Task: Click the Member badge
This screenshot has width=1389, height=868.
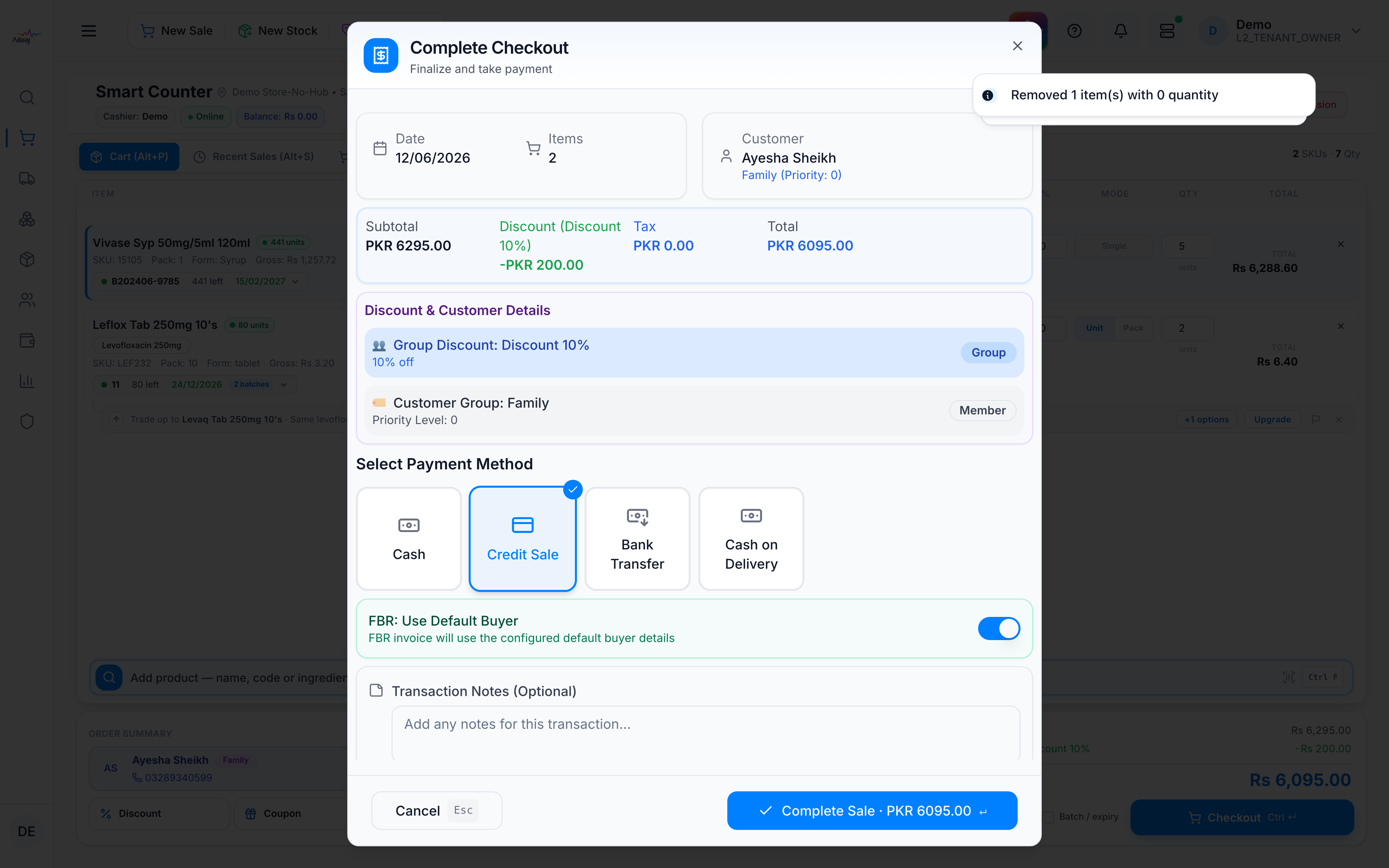Action: coord(982,411)
